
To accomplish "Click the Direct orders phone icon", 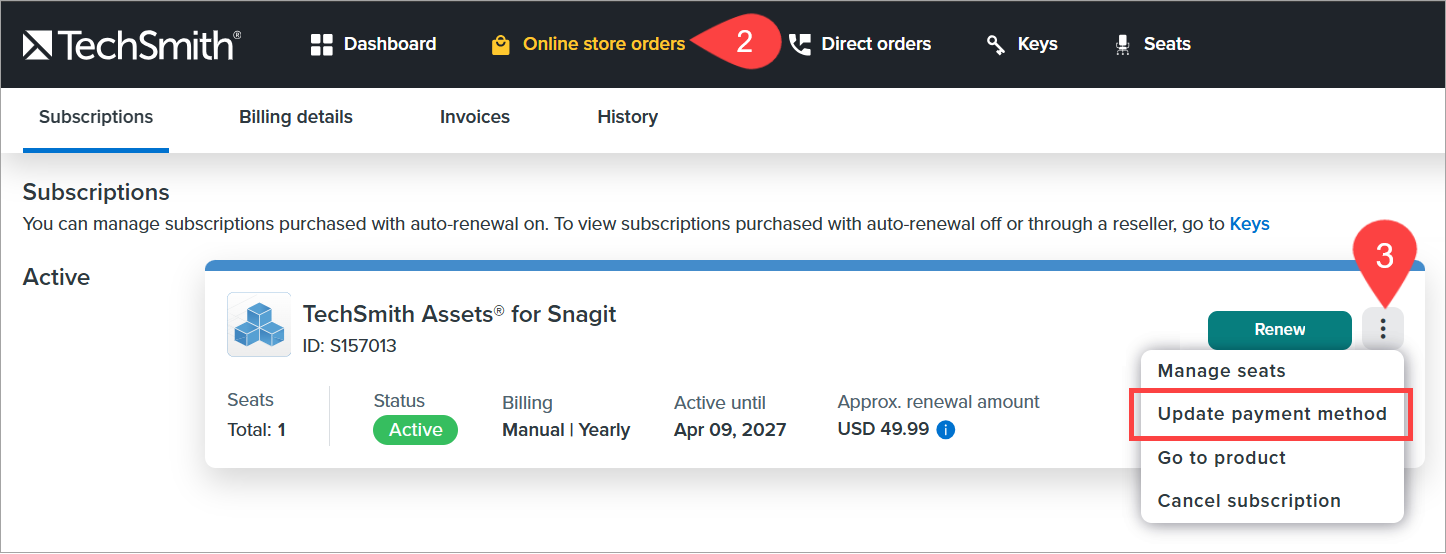I will pos(800,44).
